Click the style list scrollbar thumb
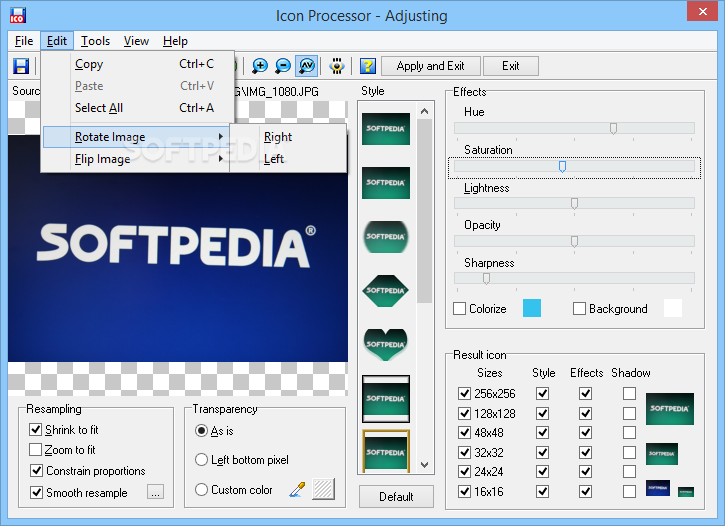This screenshot has height=526, width=725. click(424, 211)
